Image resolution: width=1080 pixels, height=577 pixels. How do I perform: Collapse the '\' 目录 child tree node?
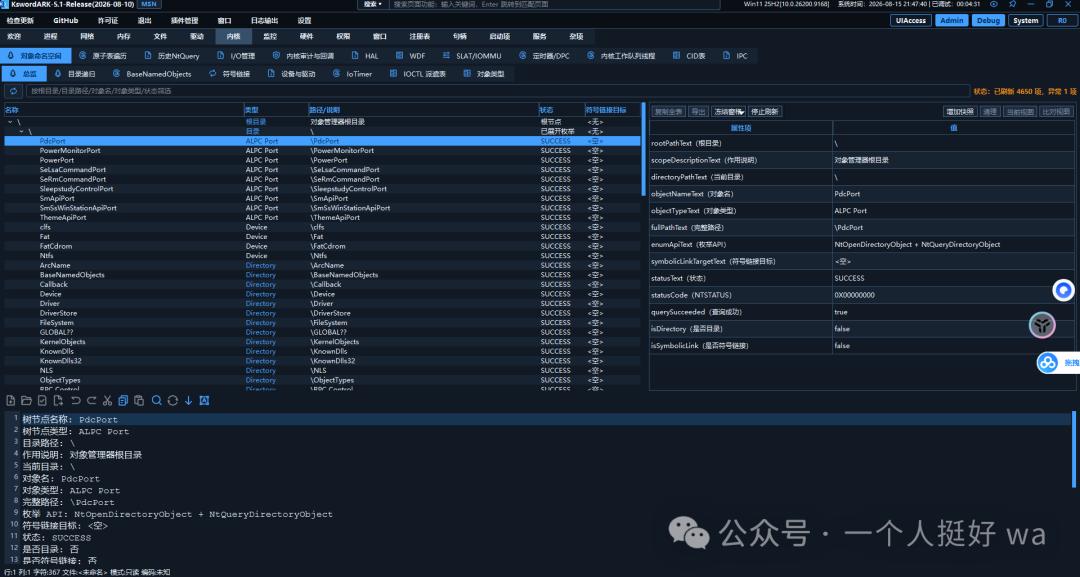21,132
